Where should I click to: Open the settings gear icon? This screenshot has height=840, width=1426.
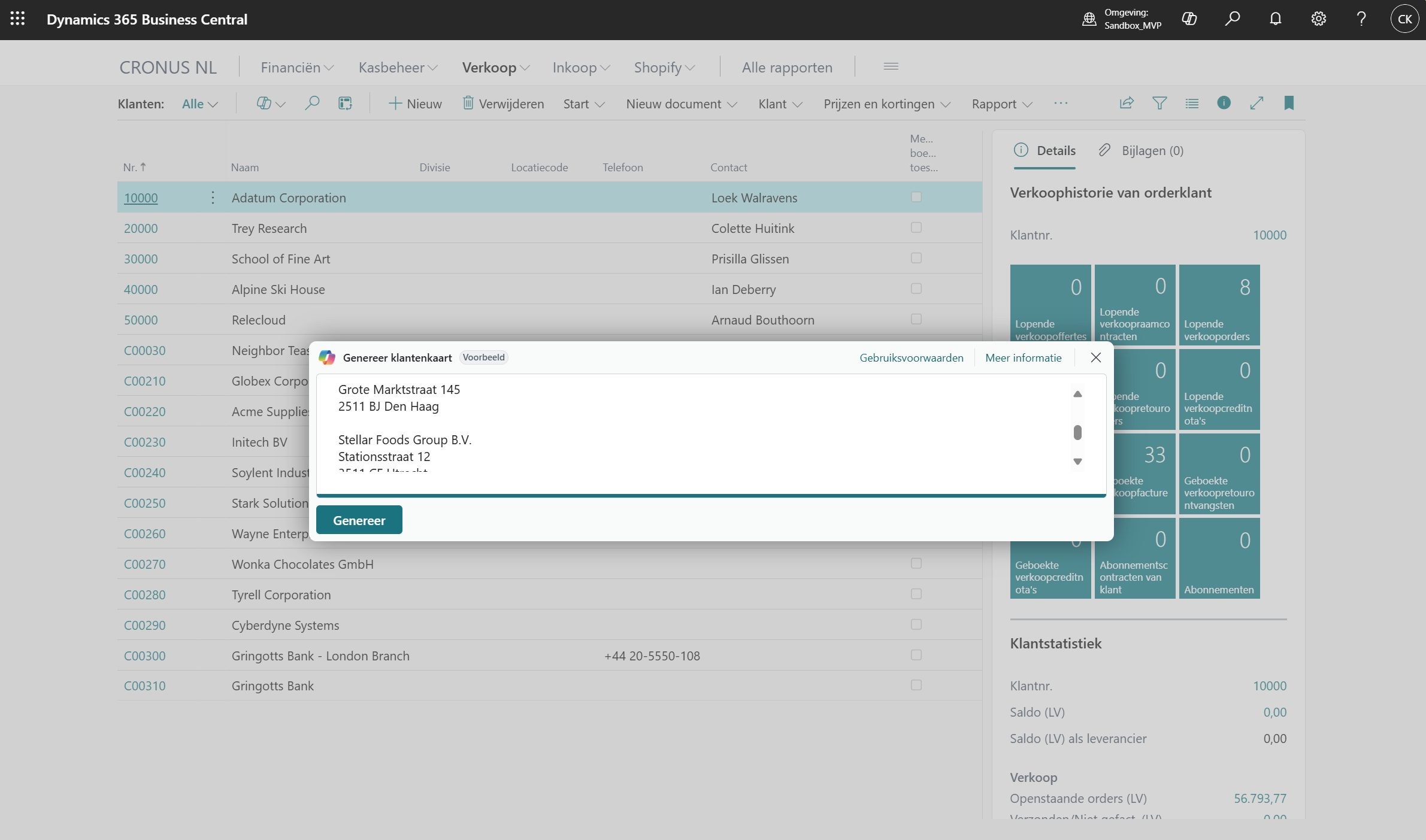click(1318, 19)
